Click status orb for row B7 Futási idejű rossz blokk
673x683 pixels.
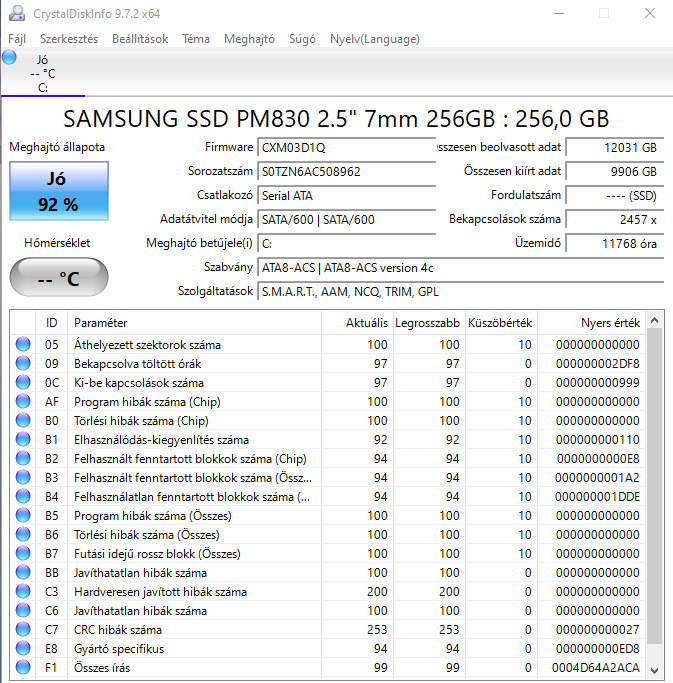[x=23, y=553]
